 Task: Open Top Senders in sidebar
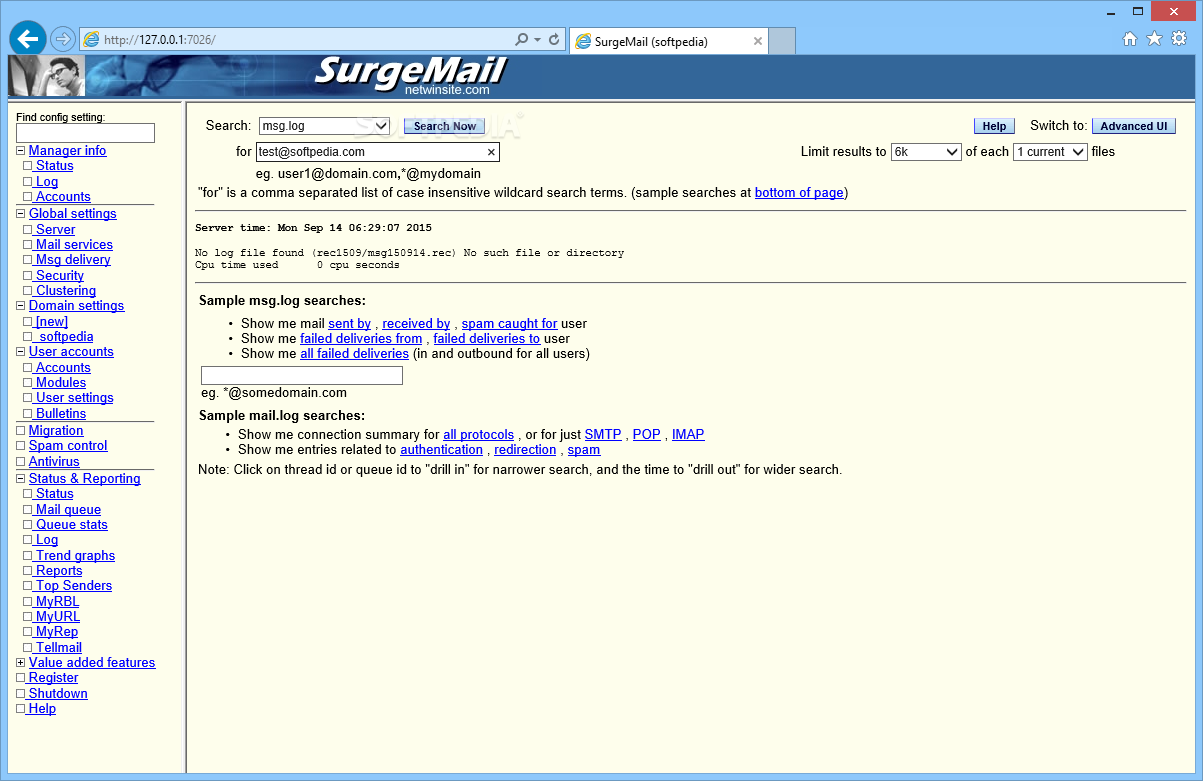pyautogui.click(x=71, y=586)
